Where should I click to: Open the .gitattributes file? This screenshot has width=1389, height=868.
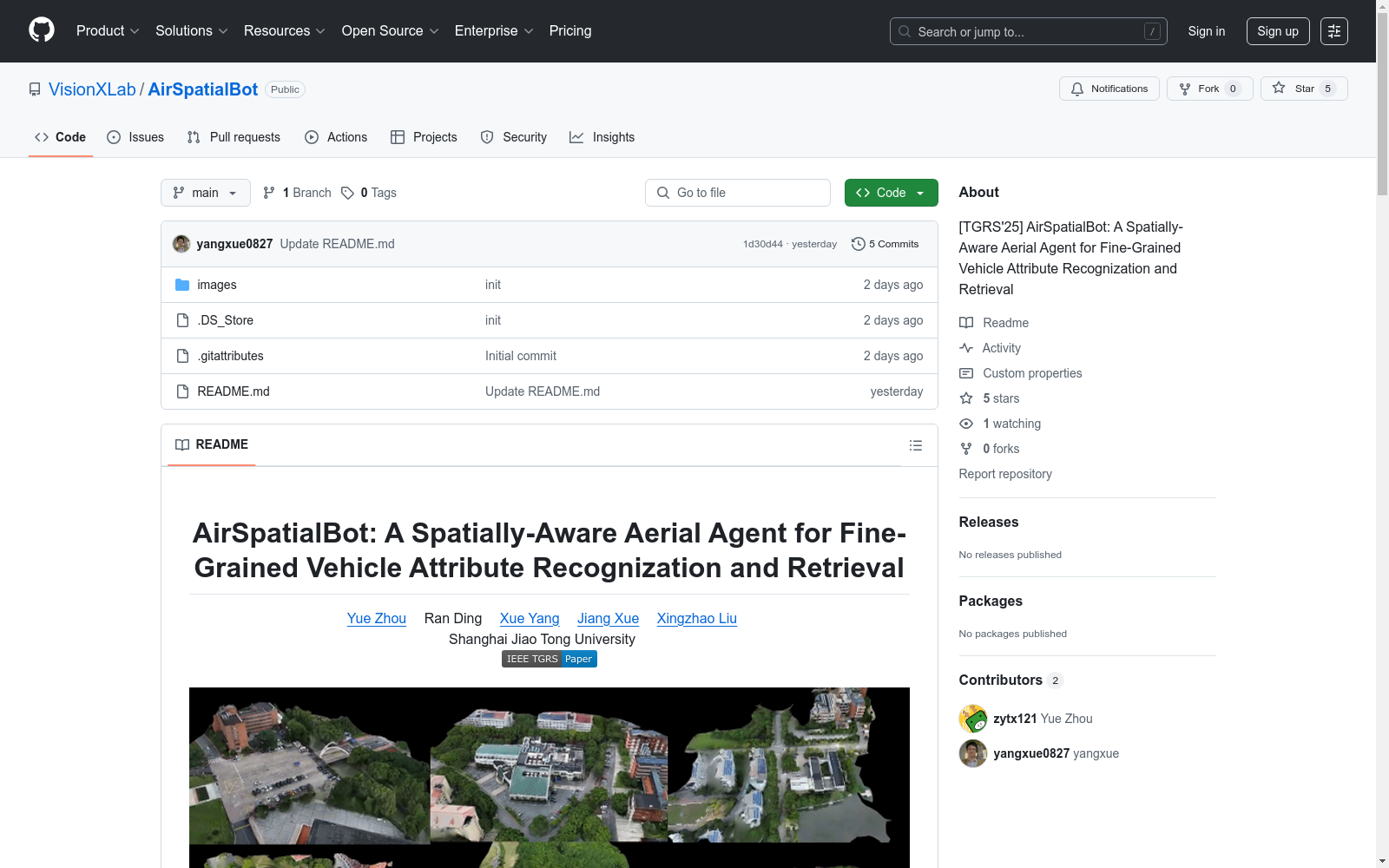230,356
